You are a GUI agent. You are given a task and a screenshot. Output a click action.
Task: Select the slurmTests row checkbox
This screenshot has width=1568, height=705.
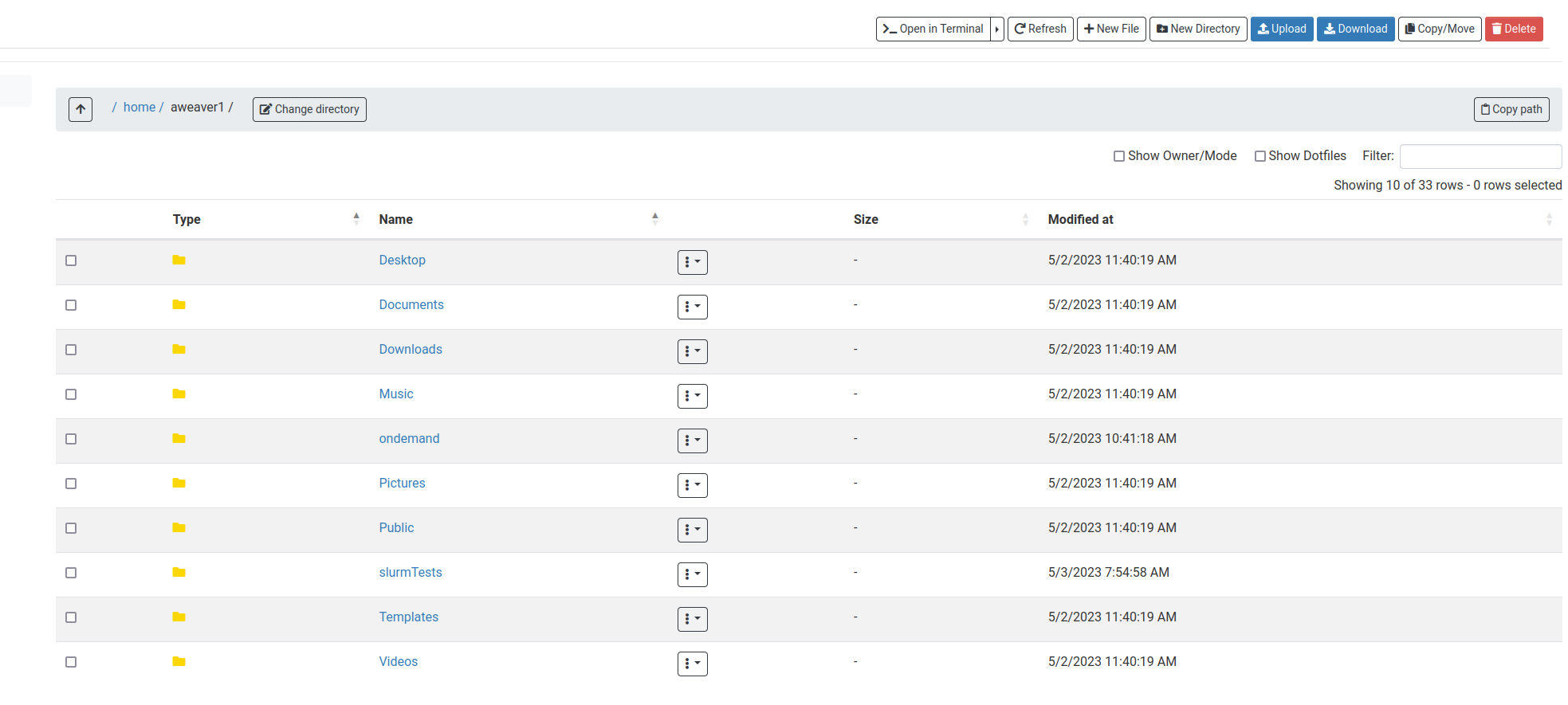(x=71, y=573)
